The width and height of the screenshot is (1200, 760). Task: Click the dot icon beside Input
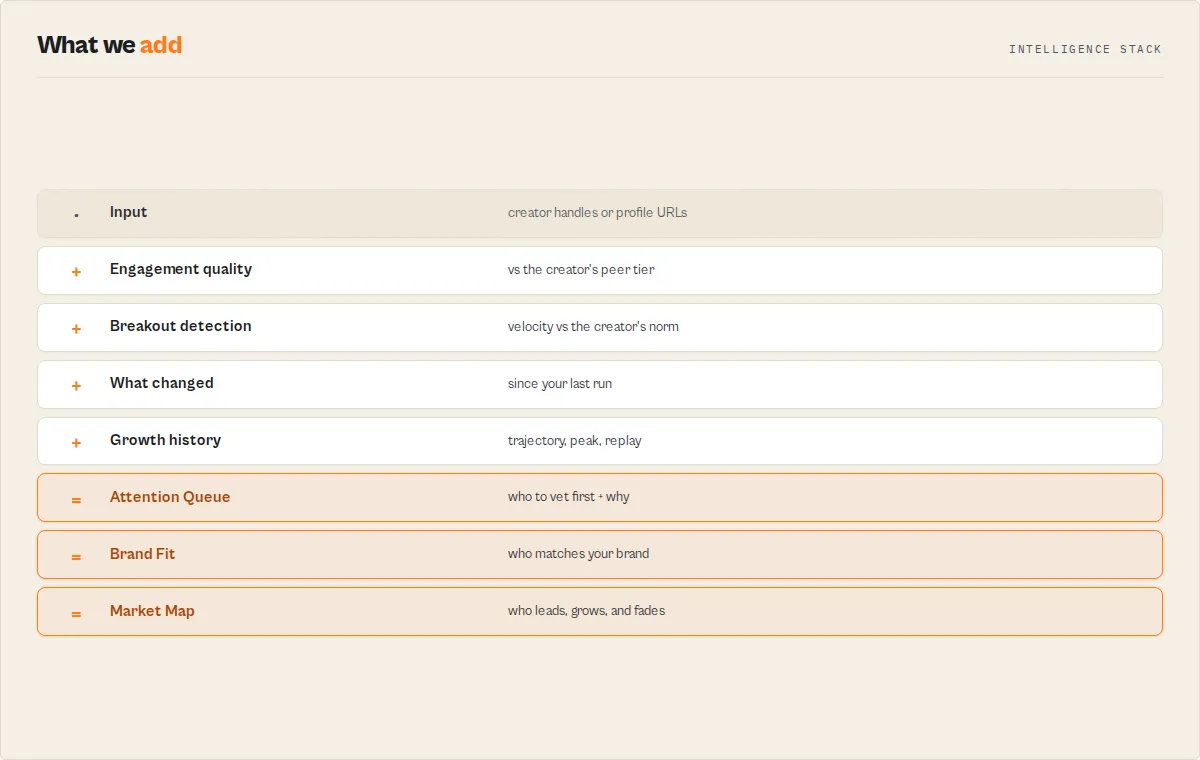tap(76, 215)
